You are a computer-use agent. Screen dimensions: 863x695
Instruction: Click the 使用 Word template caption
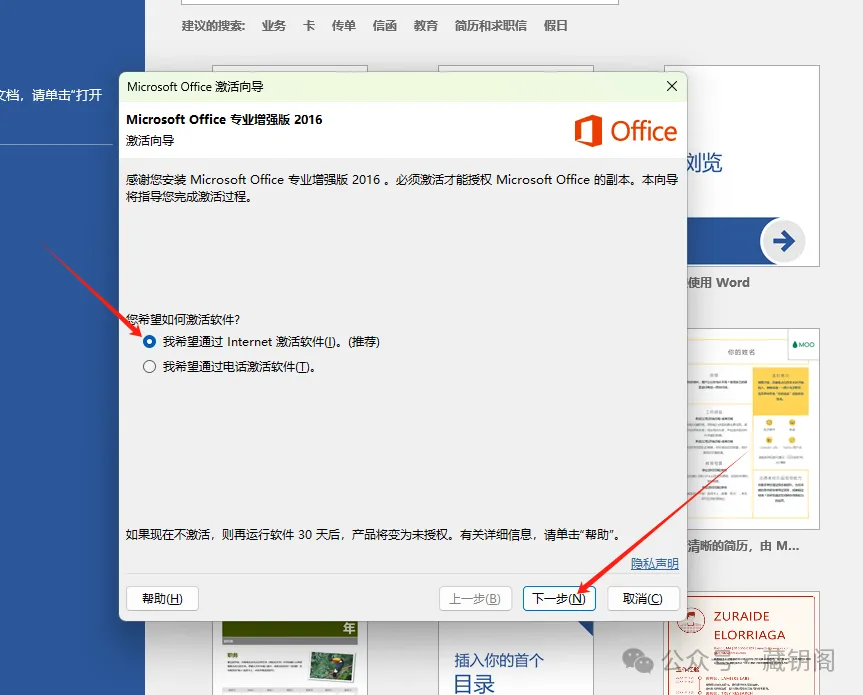click(718, 282)
